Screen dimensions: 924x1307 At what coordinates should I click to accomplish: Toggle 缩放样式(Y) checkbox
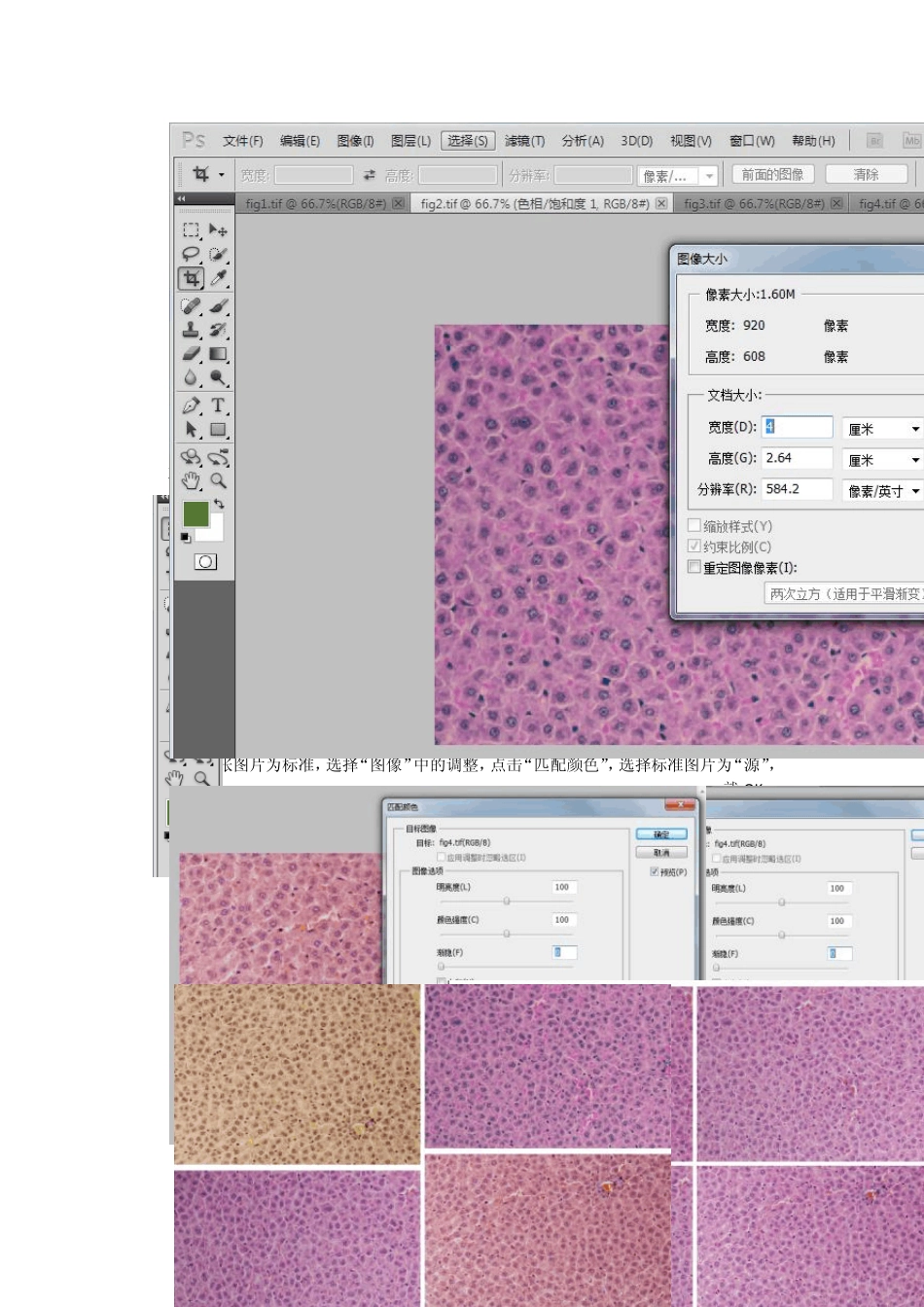[x=694, y=526]
